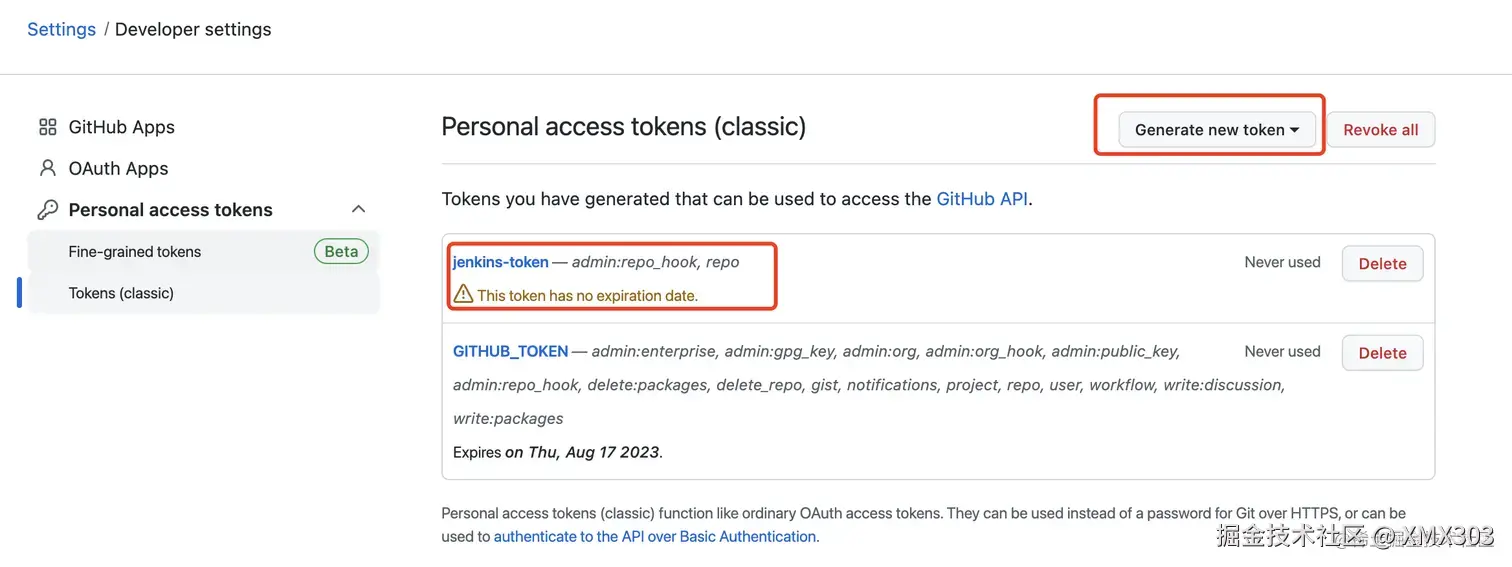Open Fine-grained tokens in the sidebar
This screenshot has width=1512, height=567.
pos(135,252)
